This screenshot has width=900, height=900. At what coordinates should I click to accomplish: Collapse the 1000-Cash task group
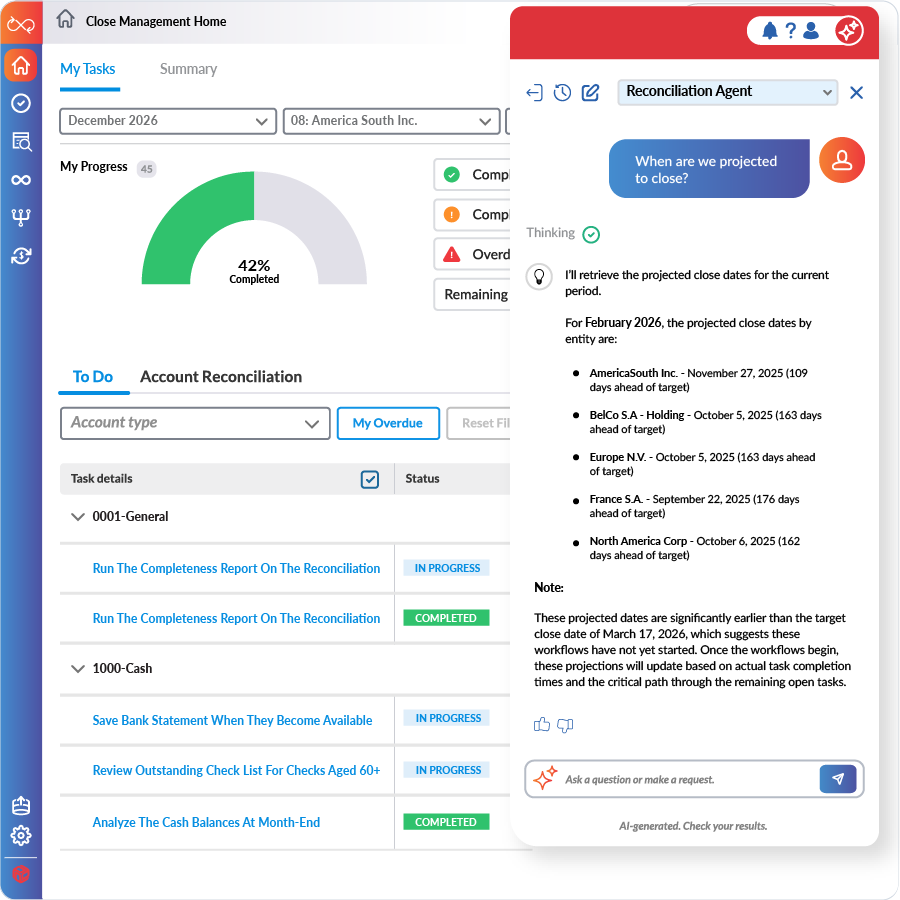pyautogui.click(x=77, y=669)
